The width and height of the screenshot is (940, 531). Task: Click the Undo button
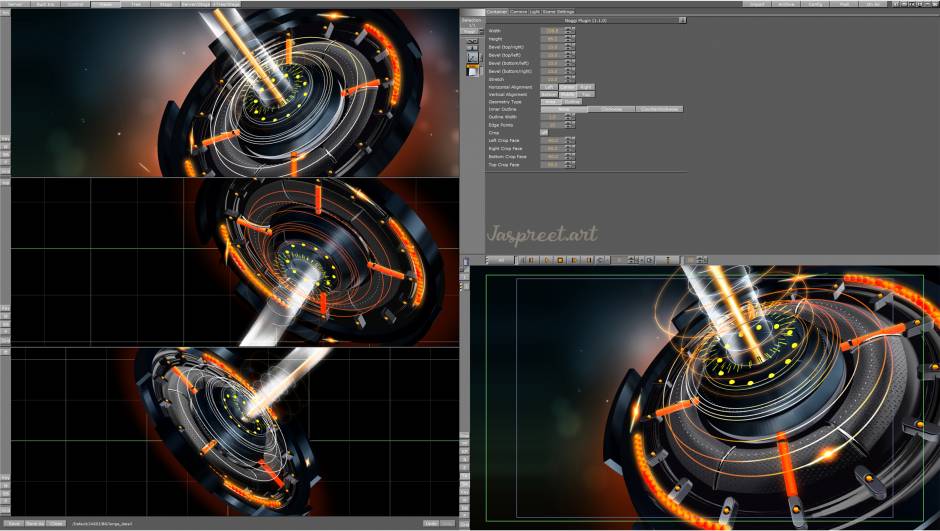(x=431, y=523)
